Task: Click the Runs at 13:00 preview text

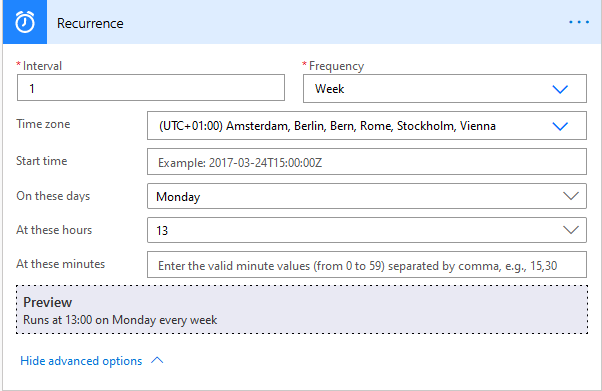Action: (120, 320)
